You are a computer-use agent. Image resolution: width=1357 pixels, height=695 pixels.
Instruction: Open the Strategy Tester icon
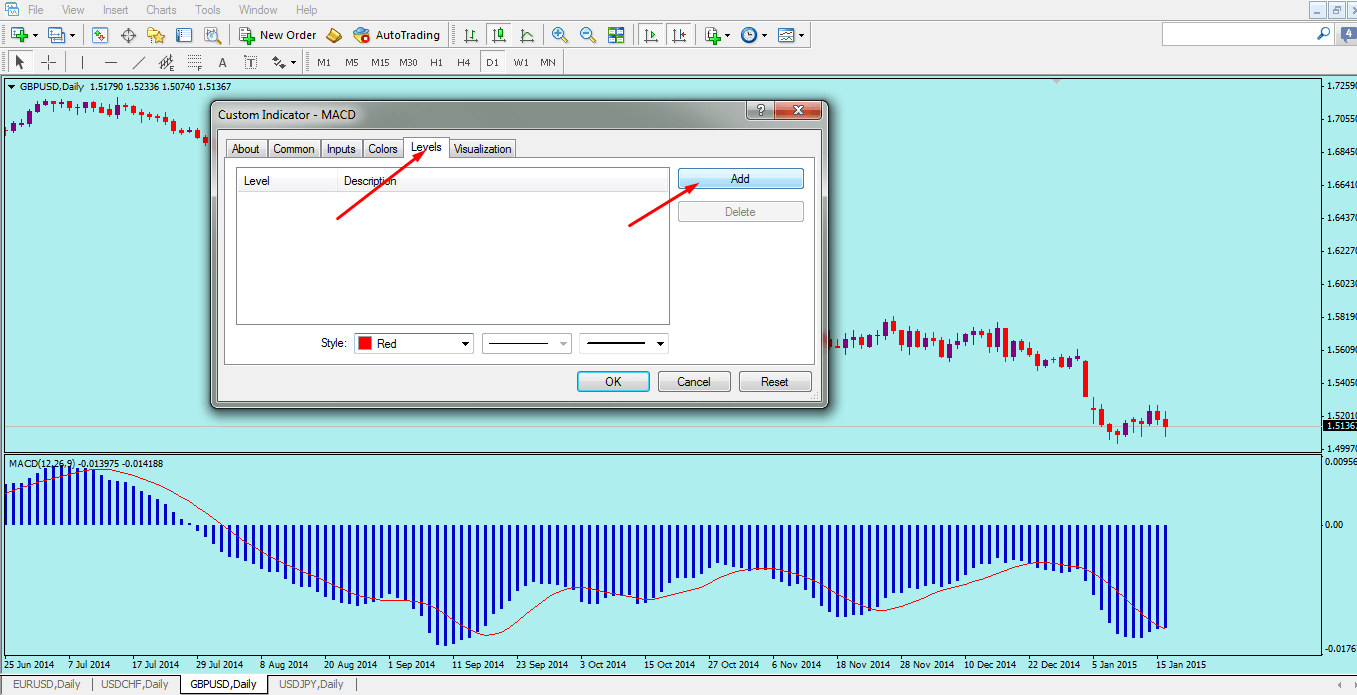(x=212, y=35)
